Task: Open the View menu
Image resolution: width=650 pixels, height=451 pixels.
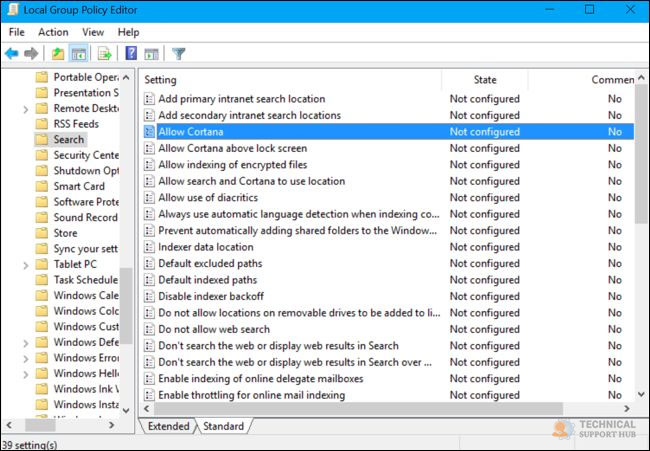Action: click(x=93, y=32)
